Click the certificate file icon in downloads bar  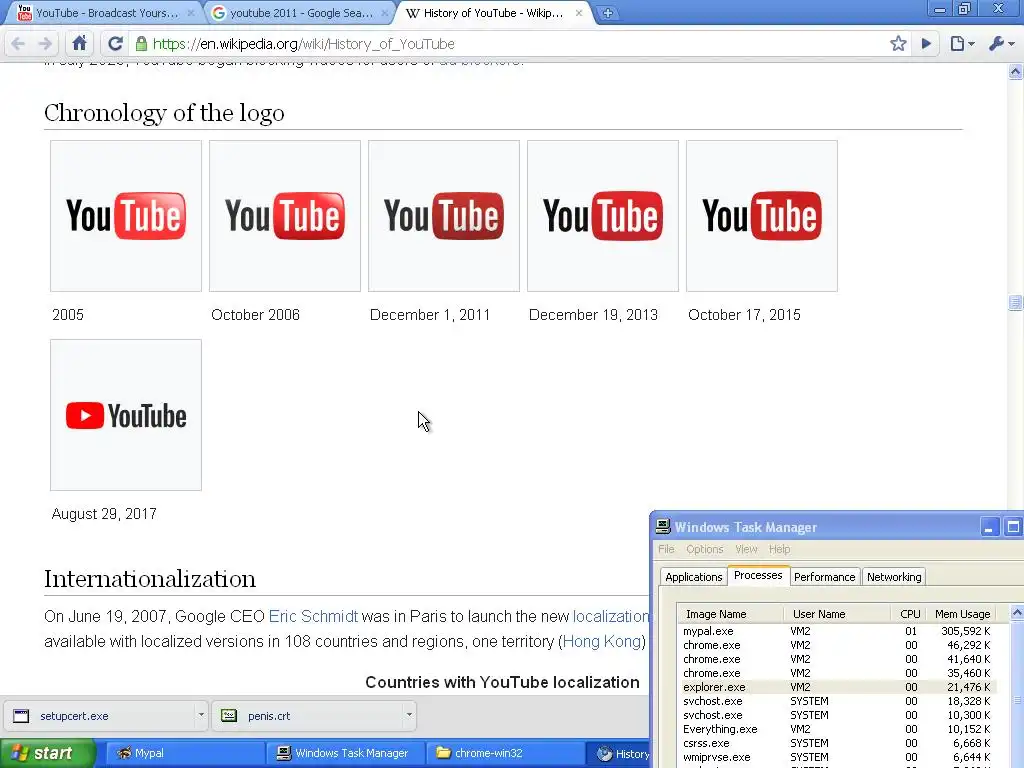point(229,716)
